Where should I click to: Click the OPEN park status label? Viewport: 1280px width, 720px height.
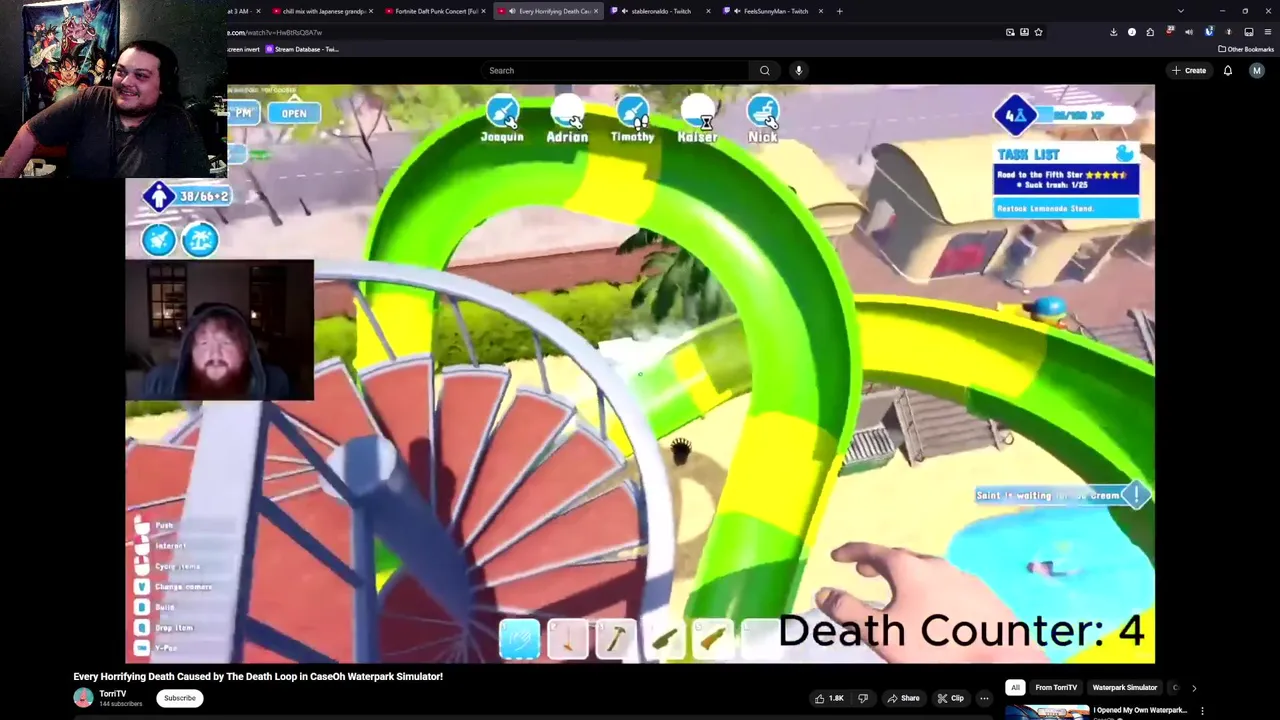coord(294,113)
